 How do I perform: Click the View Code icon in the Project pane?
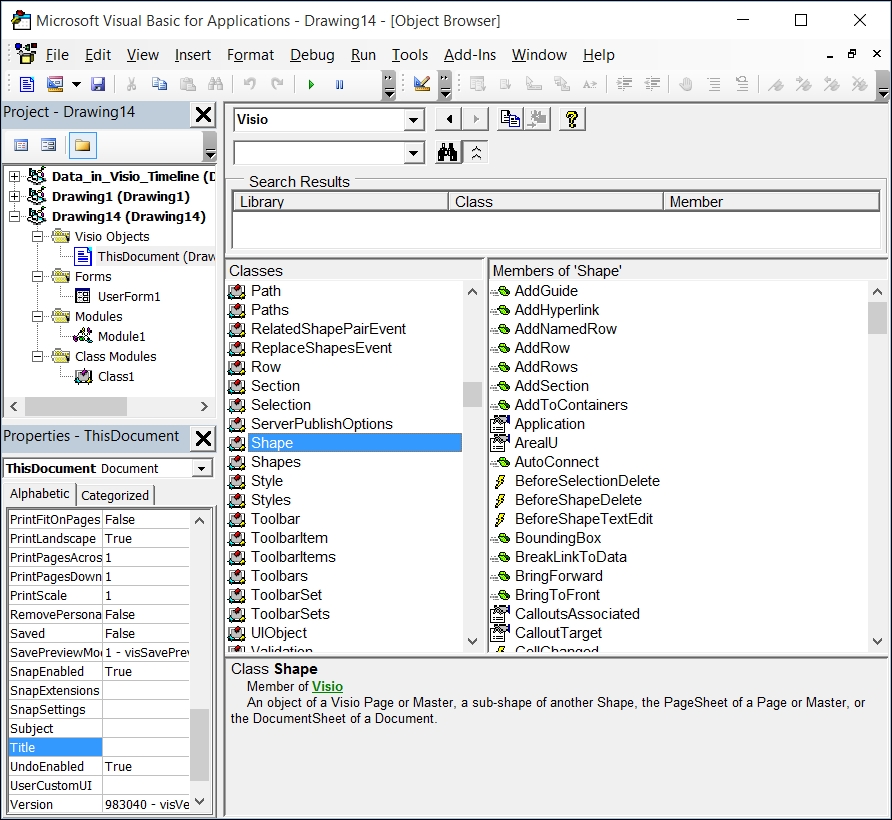pyautogui.click(x=21, y=146)
